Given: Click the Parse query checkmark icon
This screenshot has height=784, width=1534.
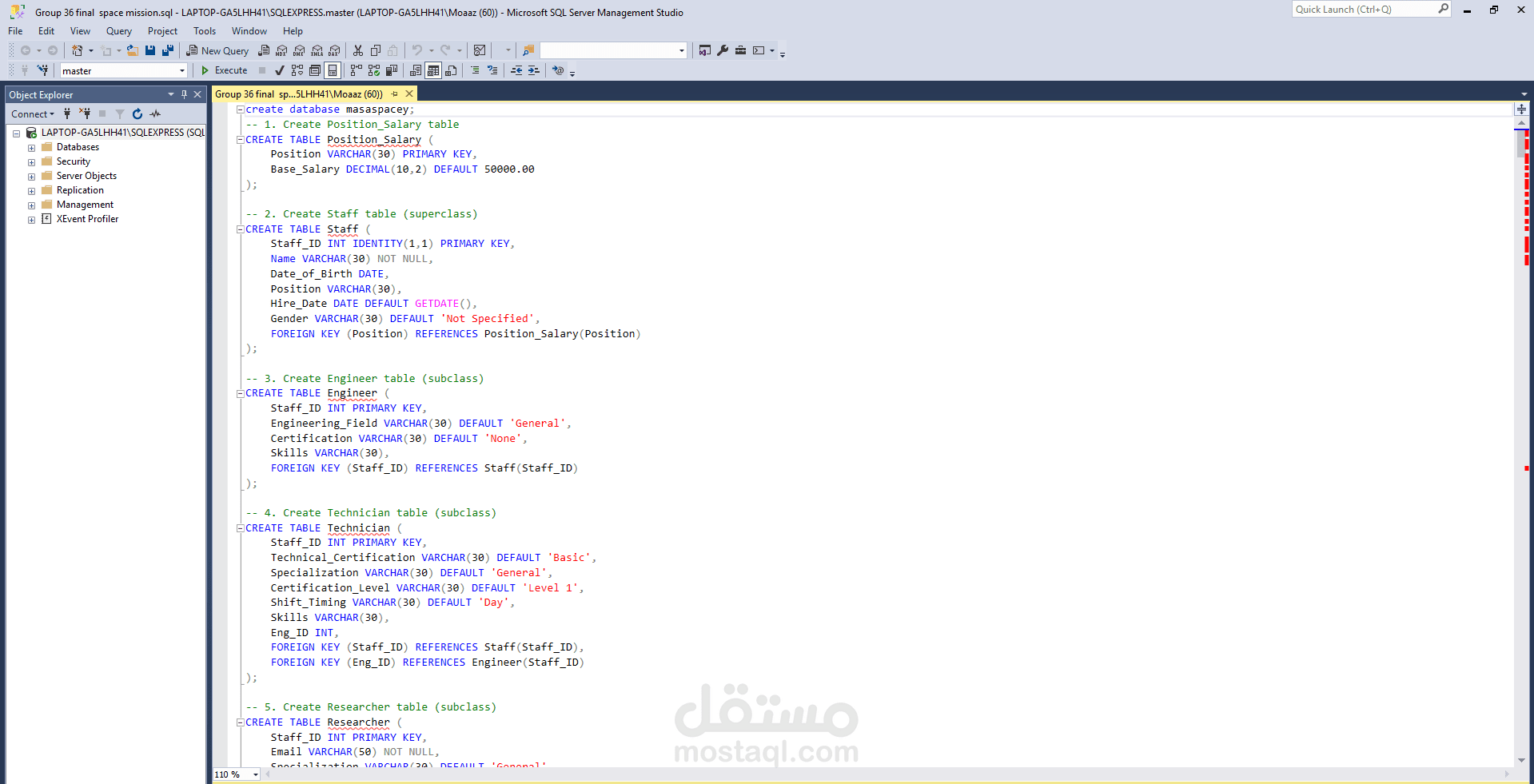Looking at the screenshot, I should (279, 70).
